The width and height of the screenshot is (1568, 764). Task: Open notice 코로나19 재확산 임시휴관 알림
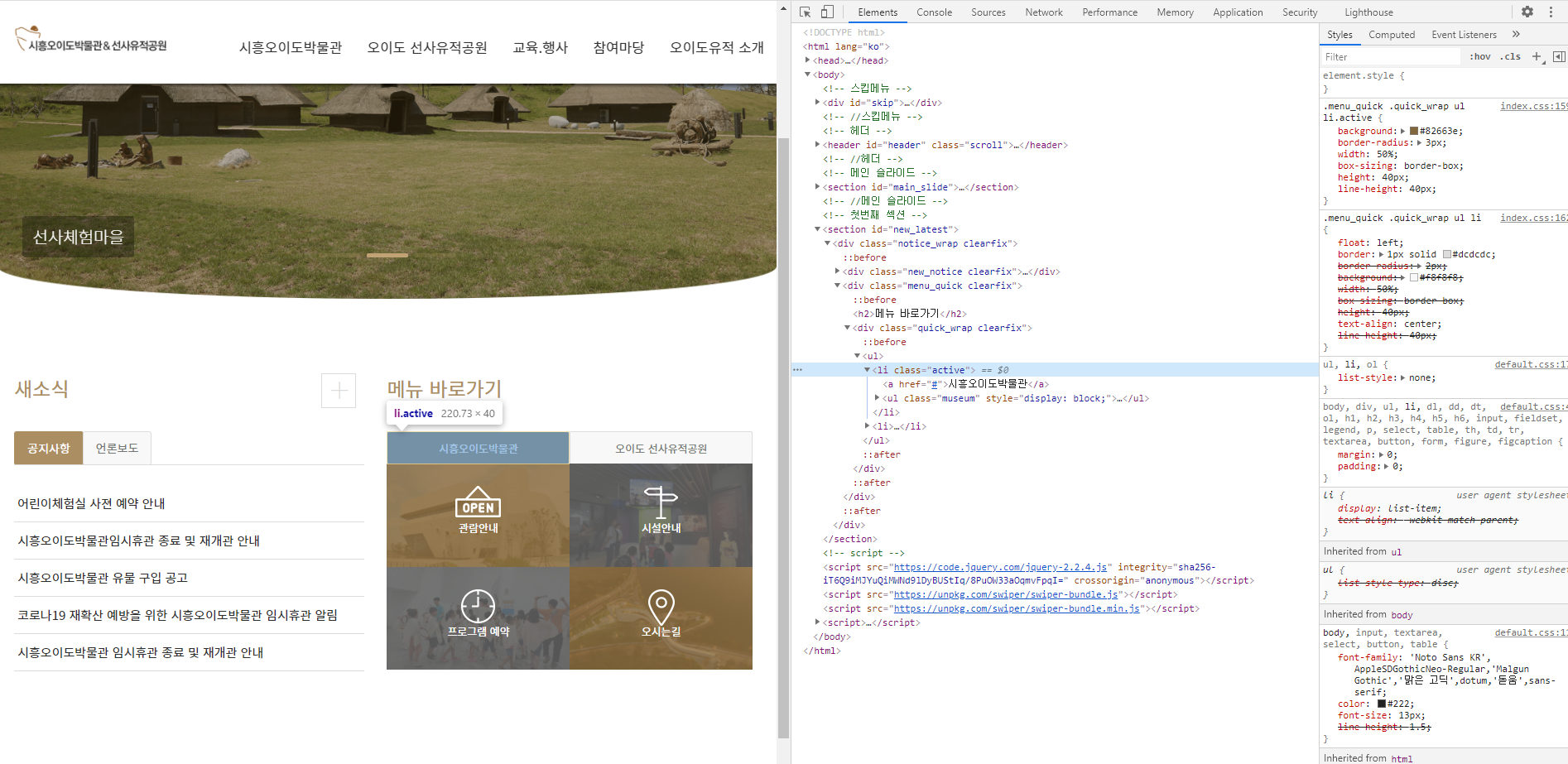tap(177, 615)
